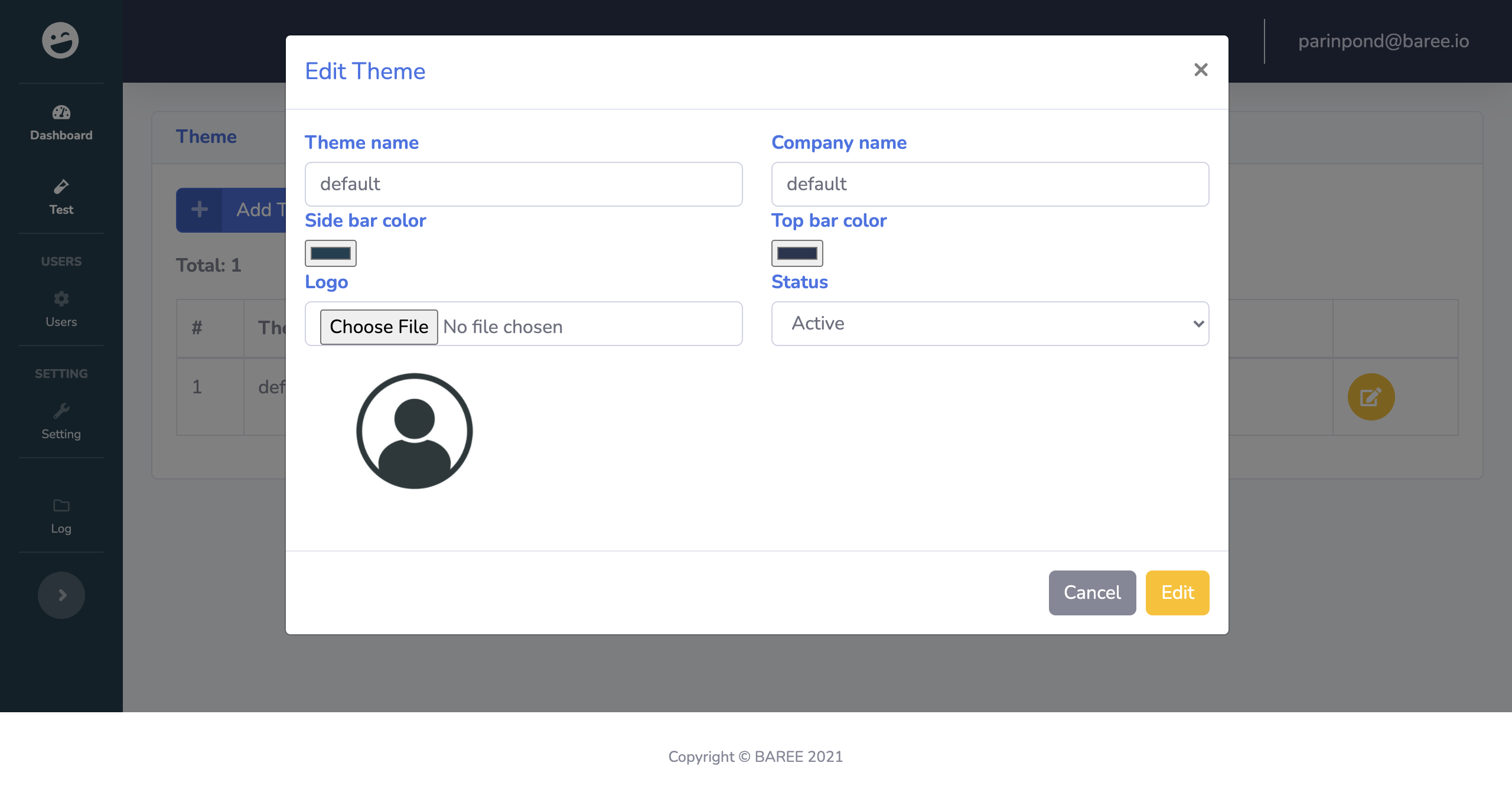Open the Log folder icon in sidebar
The width and height of the screenshot is (1512, 802).
tap(61, 507)
